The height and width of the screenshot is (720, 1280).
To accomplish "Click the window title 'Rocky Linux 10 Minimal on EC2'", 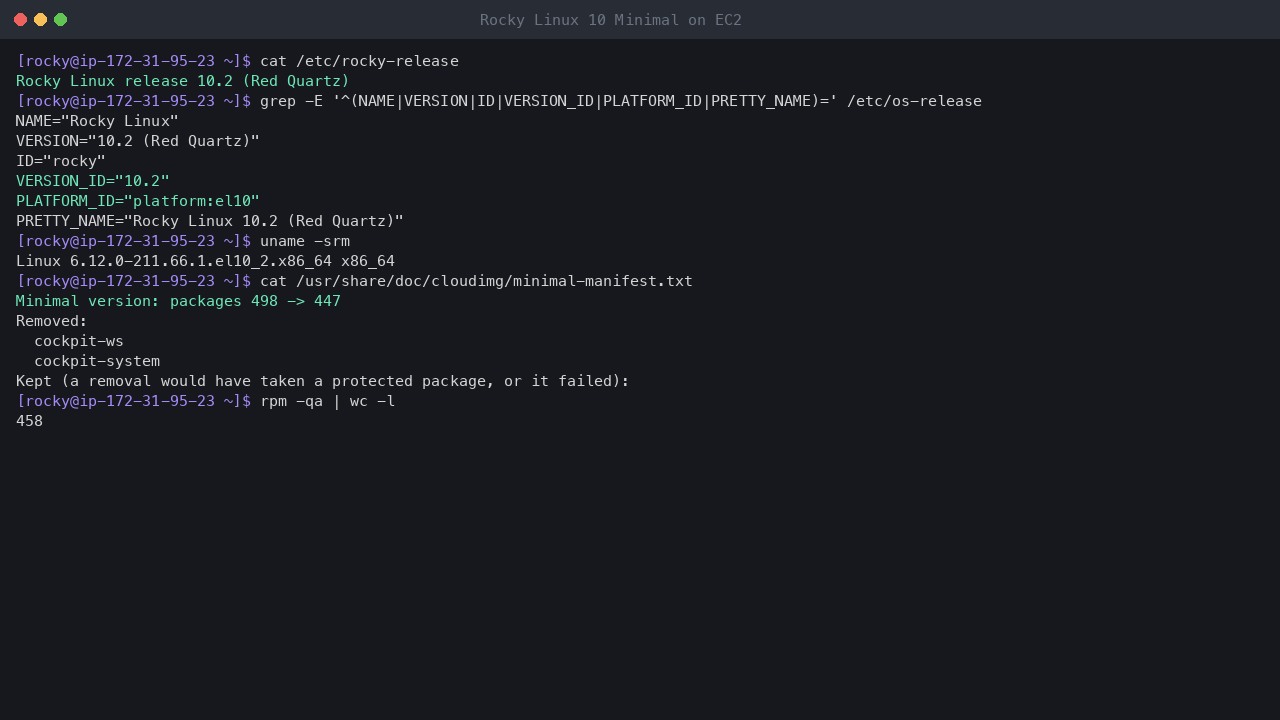I will pos(611,20).
